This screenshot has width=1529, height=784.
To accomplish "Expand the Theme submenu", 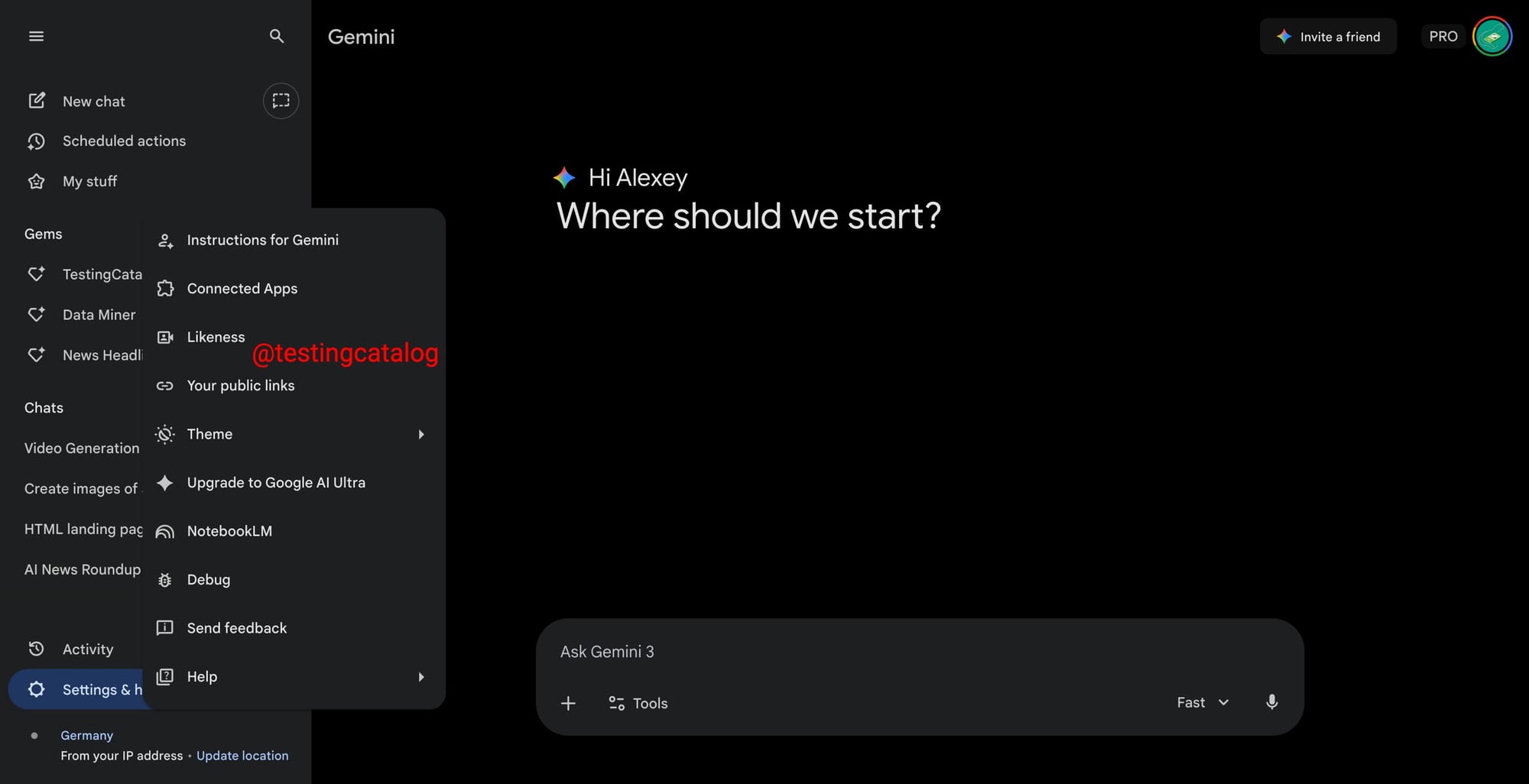I will (292, 433).
